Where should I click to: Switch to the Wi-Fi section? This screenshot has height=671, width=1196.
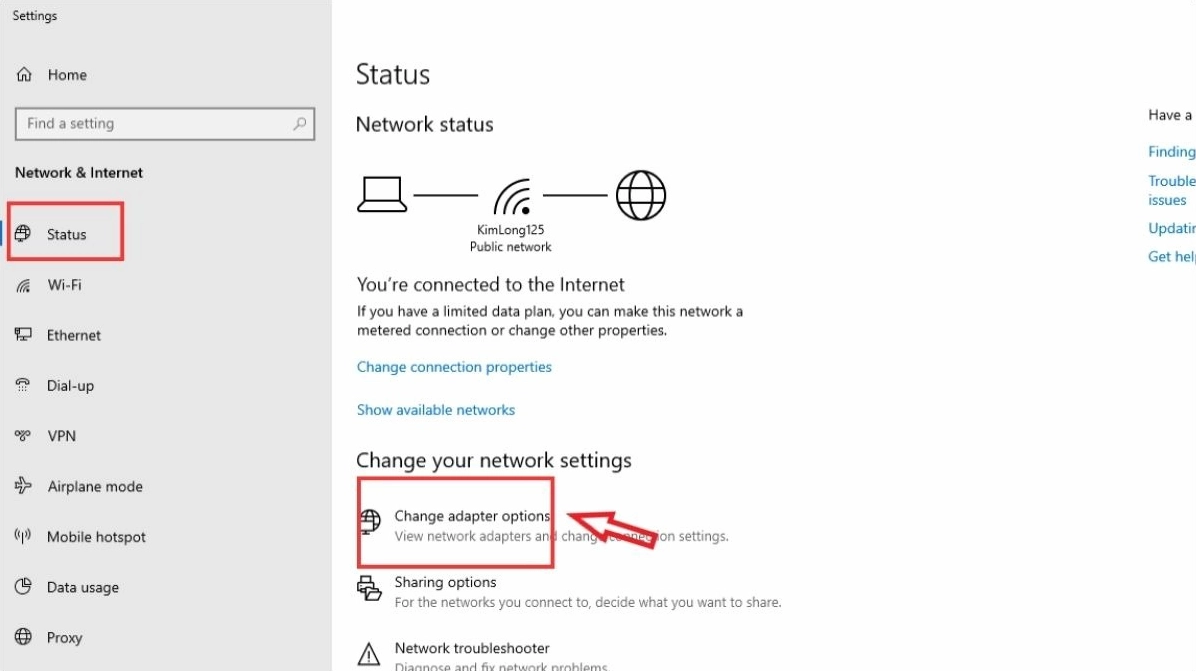pos(66,284)
